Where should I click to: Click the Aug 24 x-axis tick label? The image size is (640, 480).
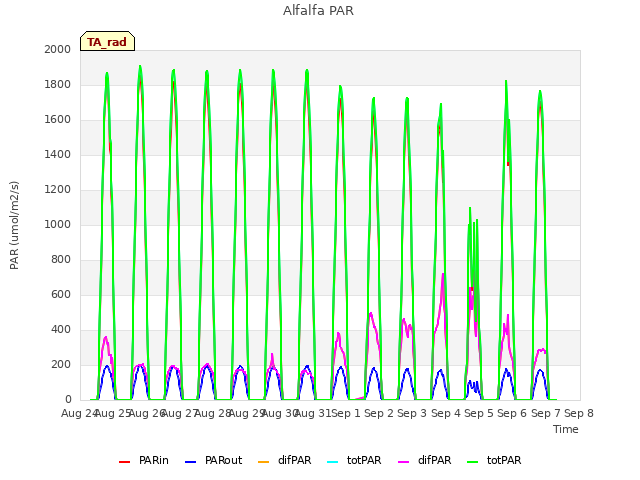pyautogui.click(x=79, y=413)
